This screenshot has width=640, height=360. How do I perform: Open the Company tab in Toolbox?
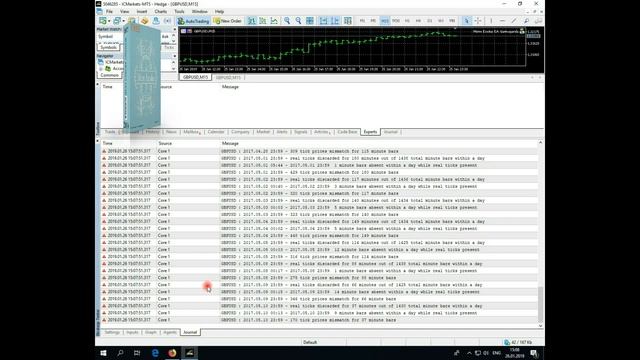(240, 132)
